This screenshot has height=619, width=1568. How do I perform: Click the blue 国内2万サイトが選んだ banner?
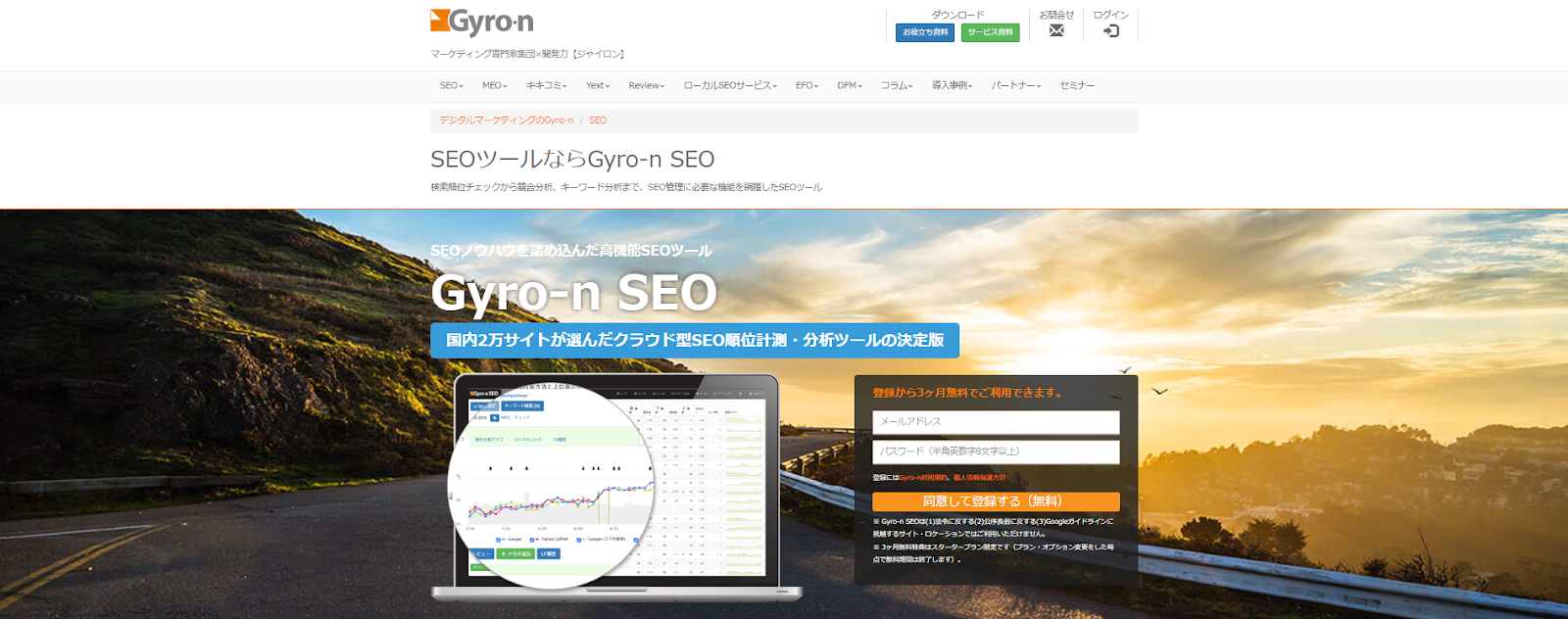coord(695,341)
